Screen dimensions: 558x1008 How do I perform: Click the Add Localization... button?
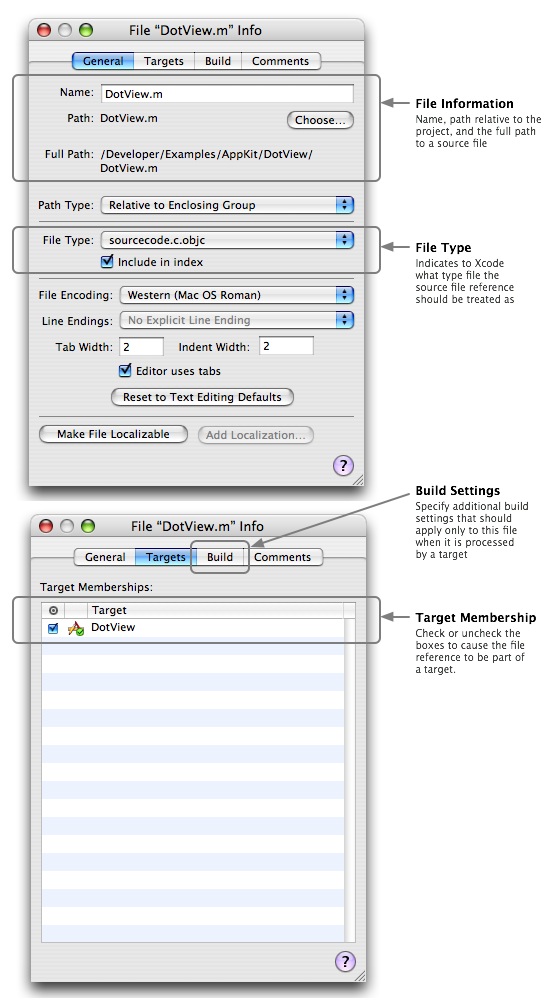click(256, 435)
